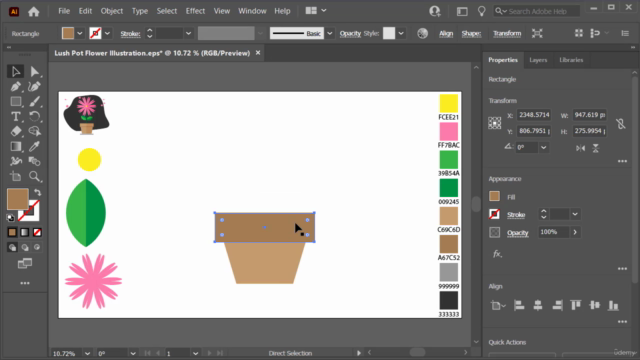This screenshot has width=640, height=360.
Task: Click the Isolate Selected Object icon
Action: (x=537, y=33)
